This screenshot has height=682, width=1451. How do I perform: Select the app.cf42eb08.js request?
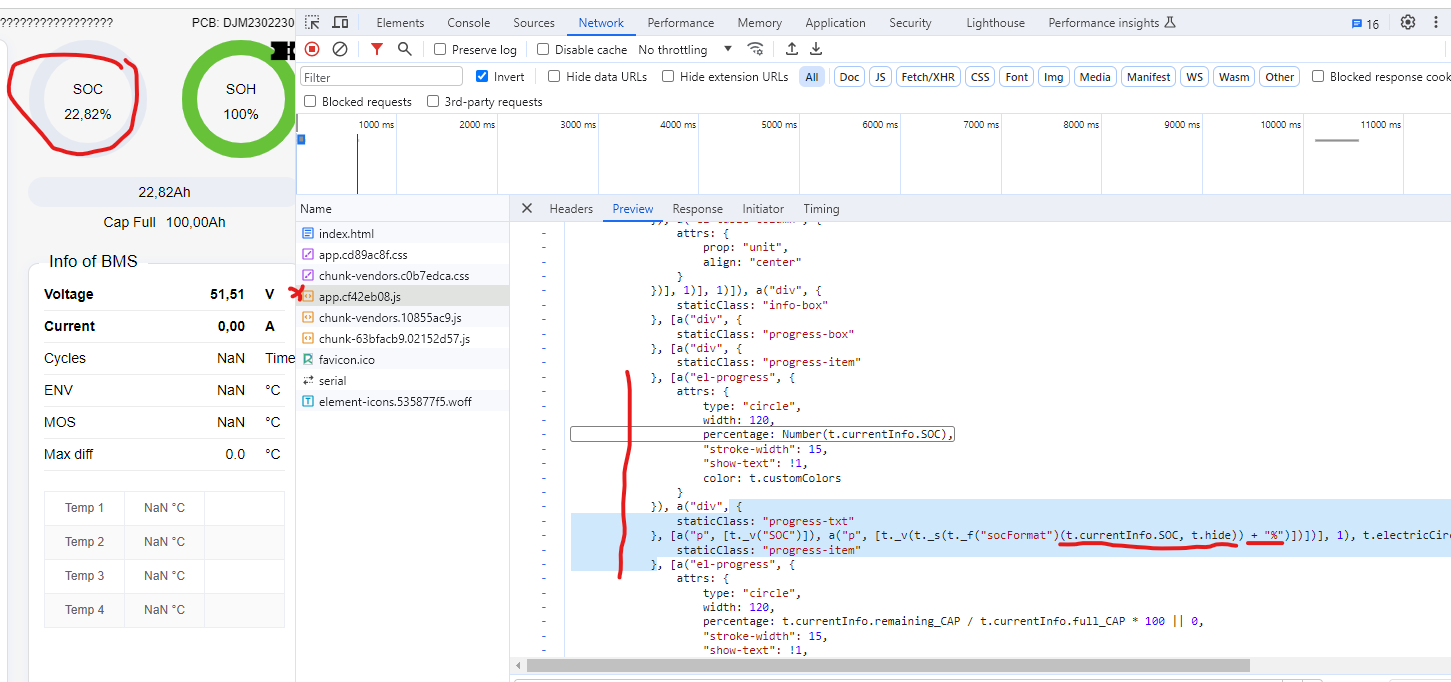(403, 296)
